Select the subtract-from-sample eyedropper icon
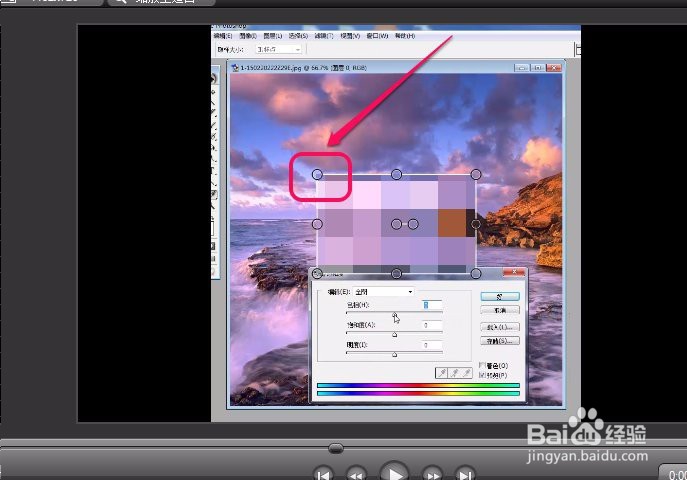This screenshot has height=480, width=687. tap(467, 373)
